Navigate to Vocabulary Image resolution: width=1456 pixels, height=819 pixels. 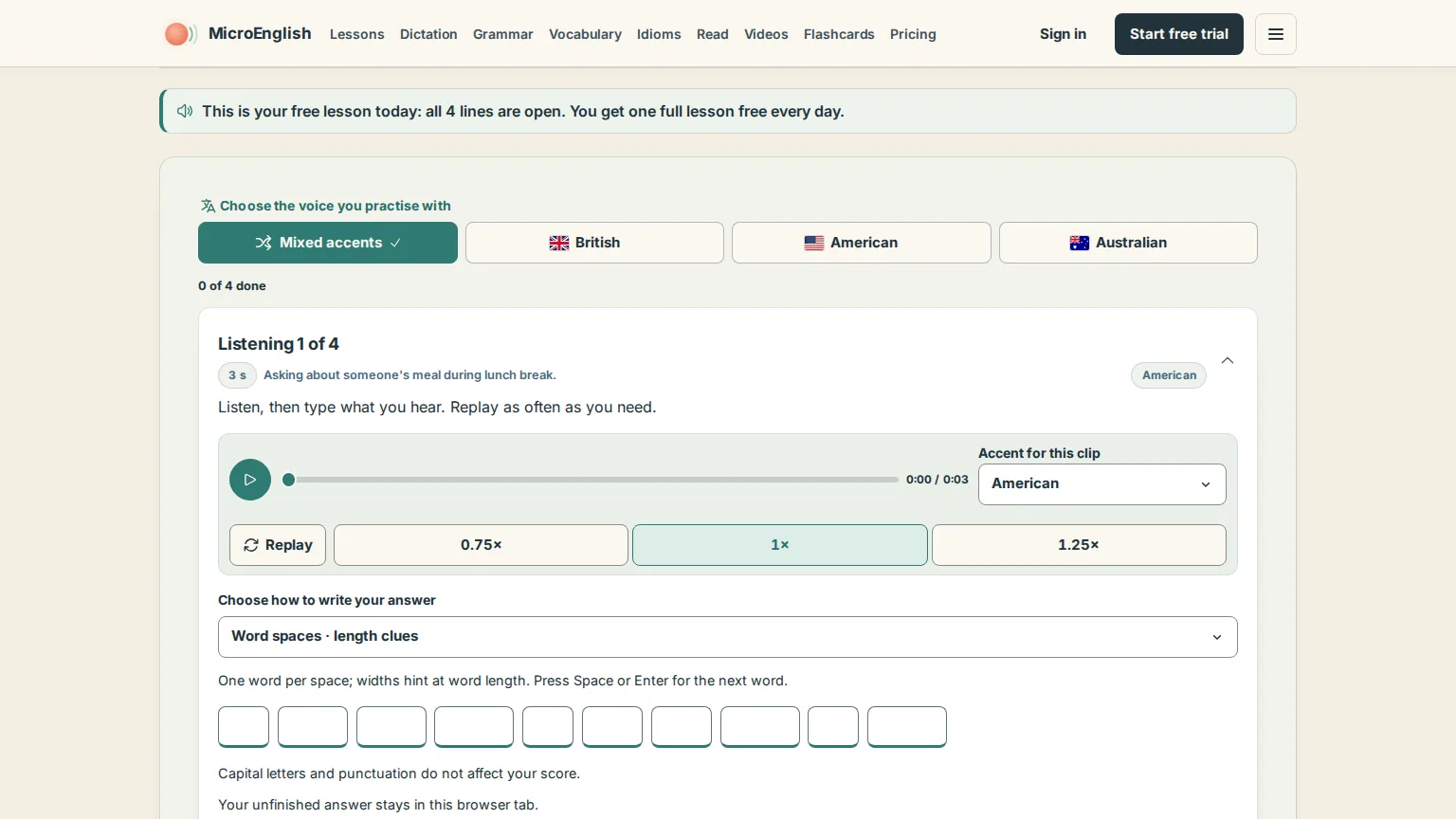pos(585,34)
